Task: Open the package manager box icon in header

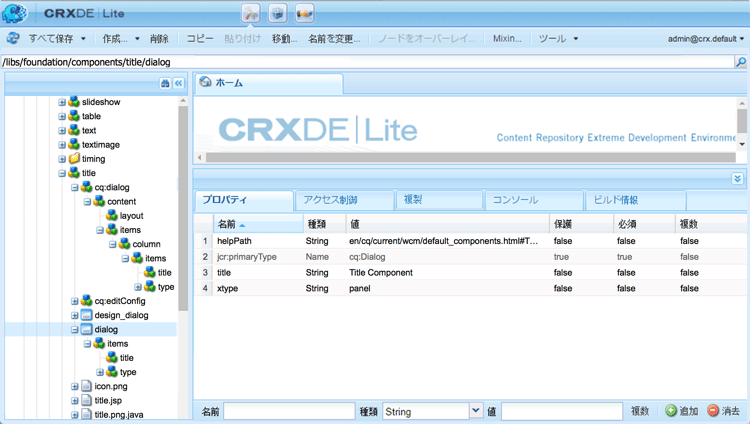Action: tap(277, 13)
